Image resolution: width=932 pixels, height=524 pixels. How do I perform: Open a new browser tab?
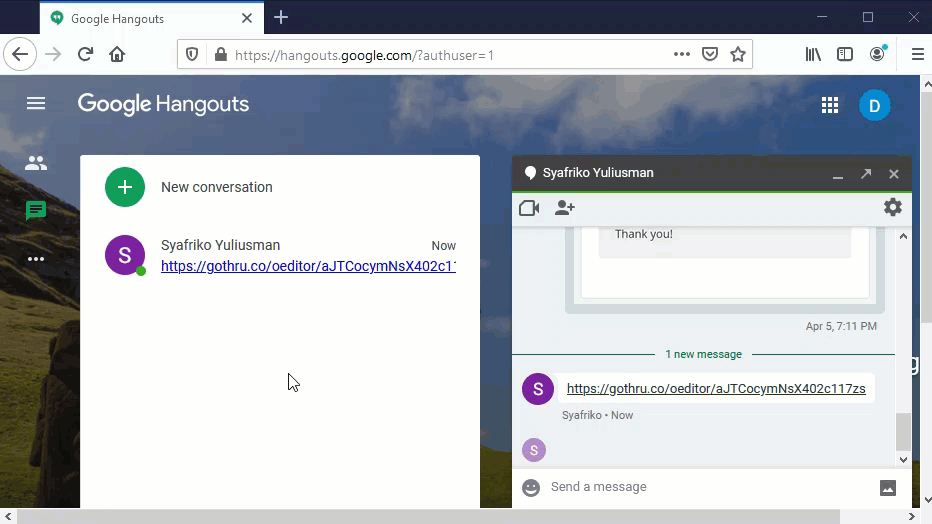click(281, 18)
